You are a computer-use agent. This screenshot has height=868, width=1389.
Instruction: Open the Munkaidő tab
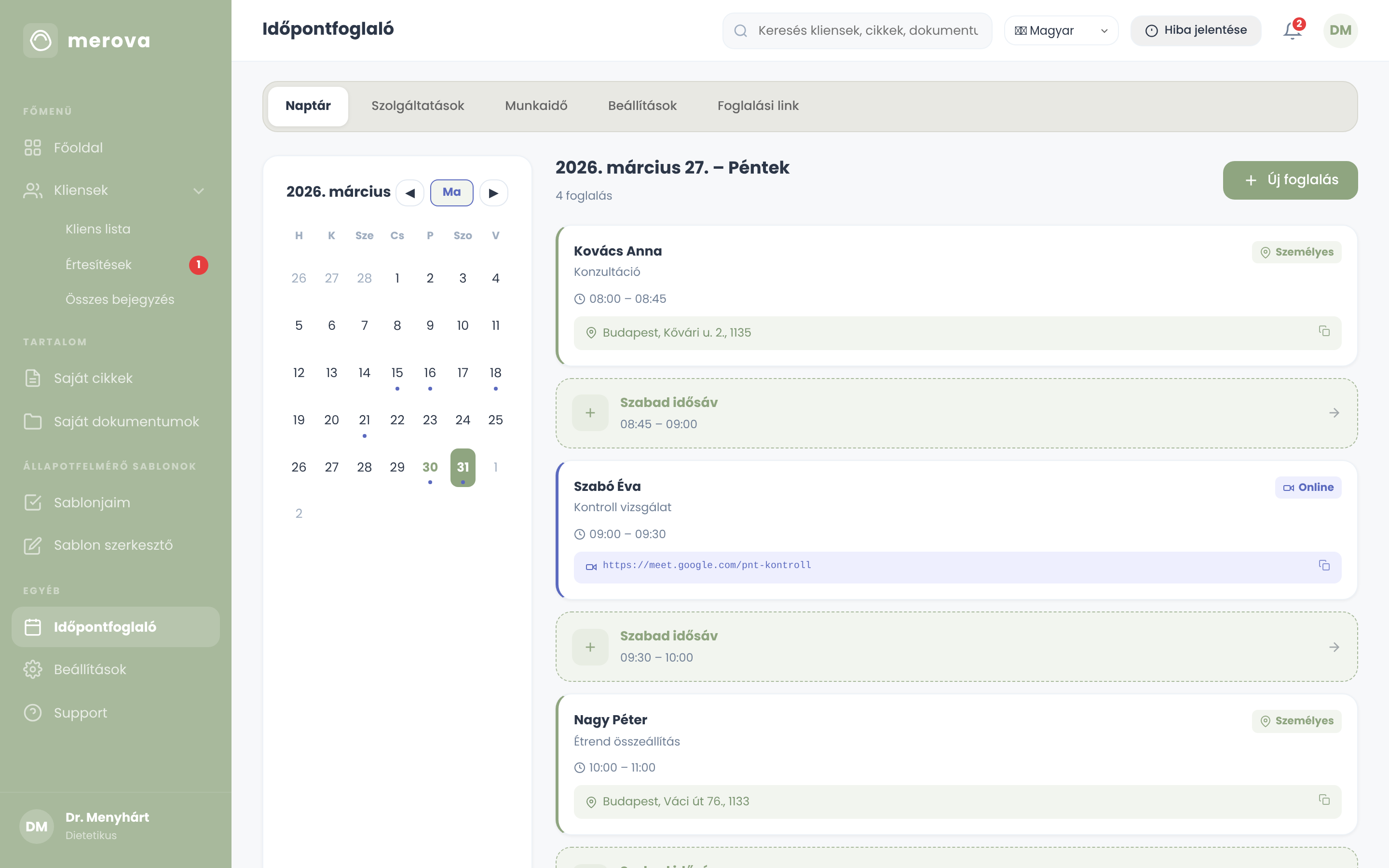(x=536, y=106)
